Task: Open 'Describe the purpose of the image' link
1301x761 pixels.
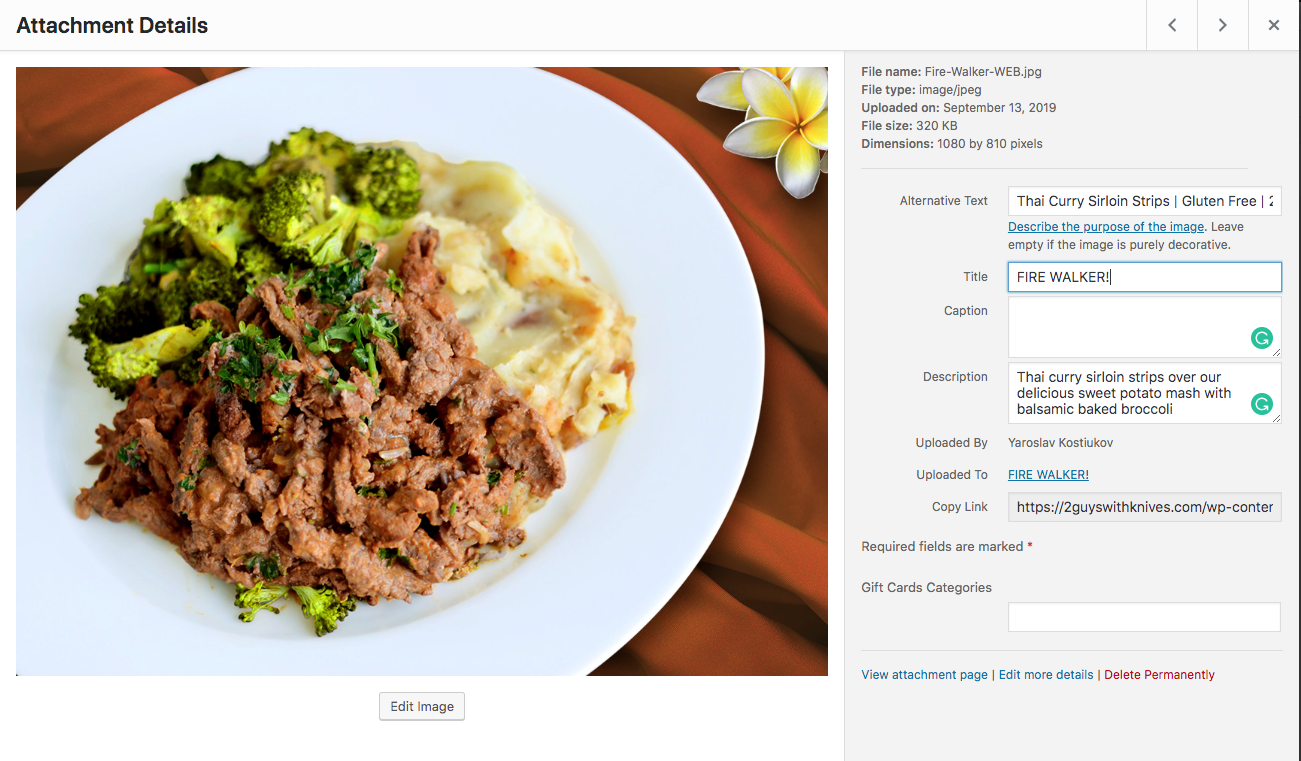Action: [x=1106, y=227]
